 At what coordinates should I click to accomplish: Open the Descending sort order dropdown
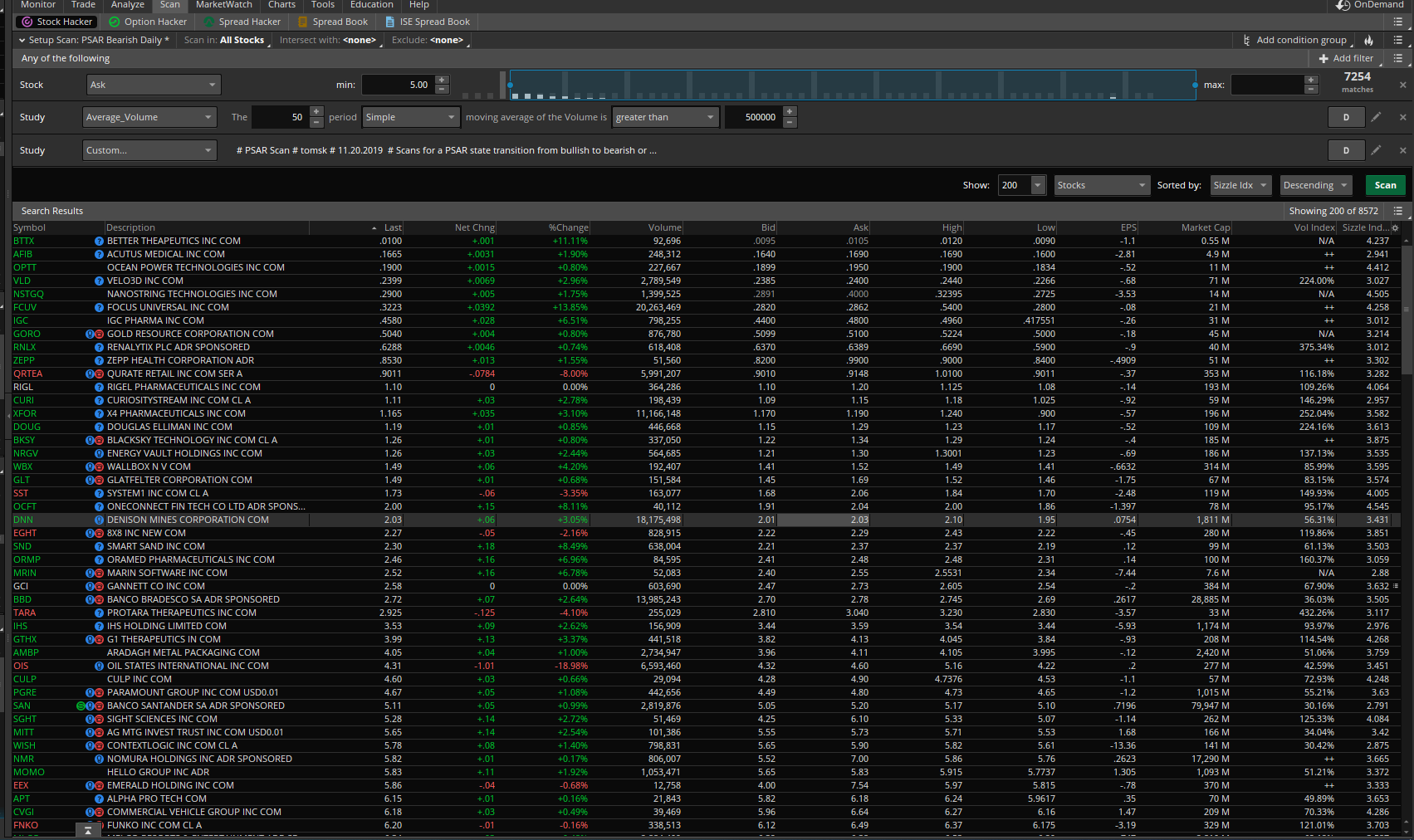click(x=1316, y=185)
